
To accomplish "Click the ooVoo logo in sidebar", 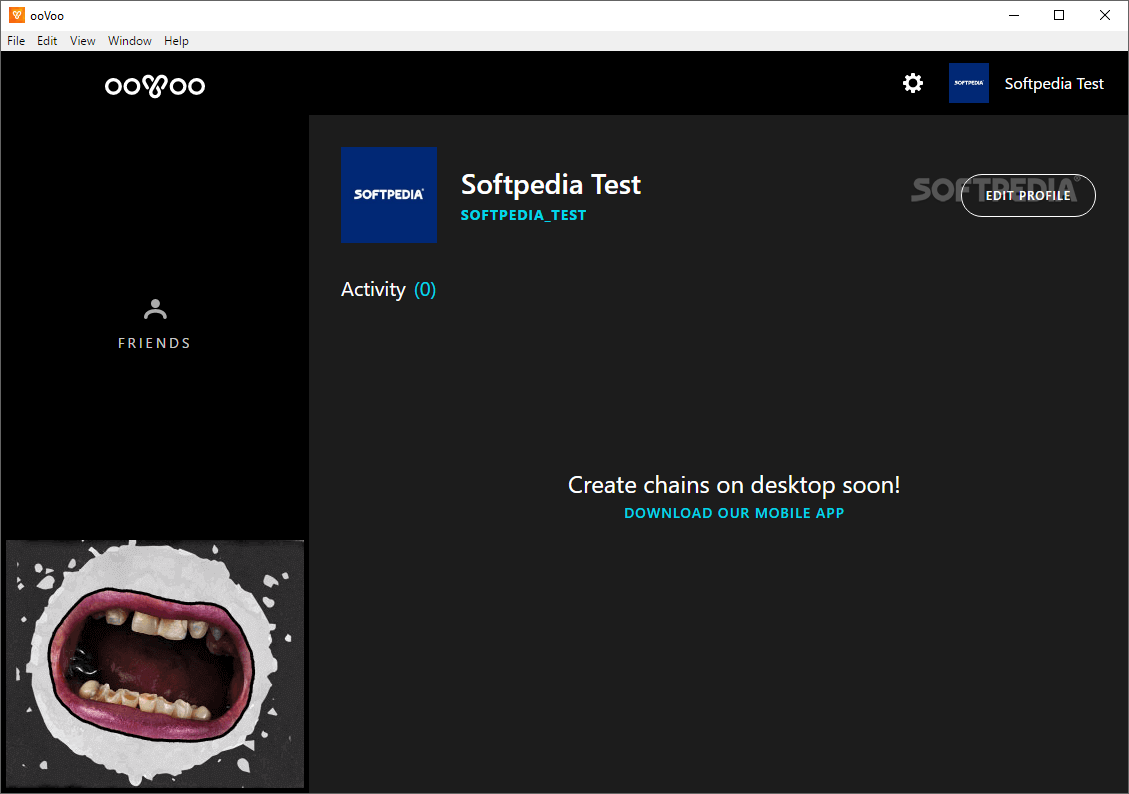I will pyautogui.click(x=155, y=86).
